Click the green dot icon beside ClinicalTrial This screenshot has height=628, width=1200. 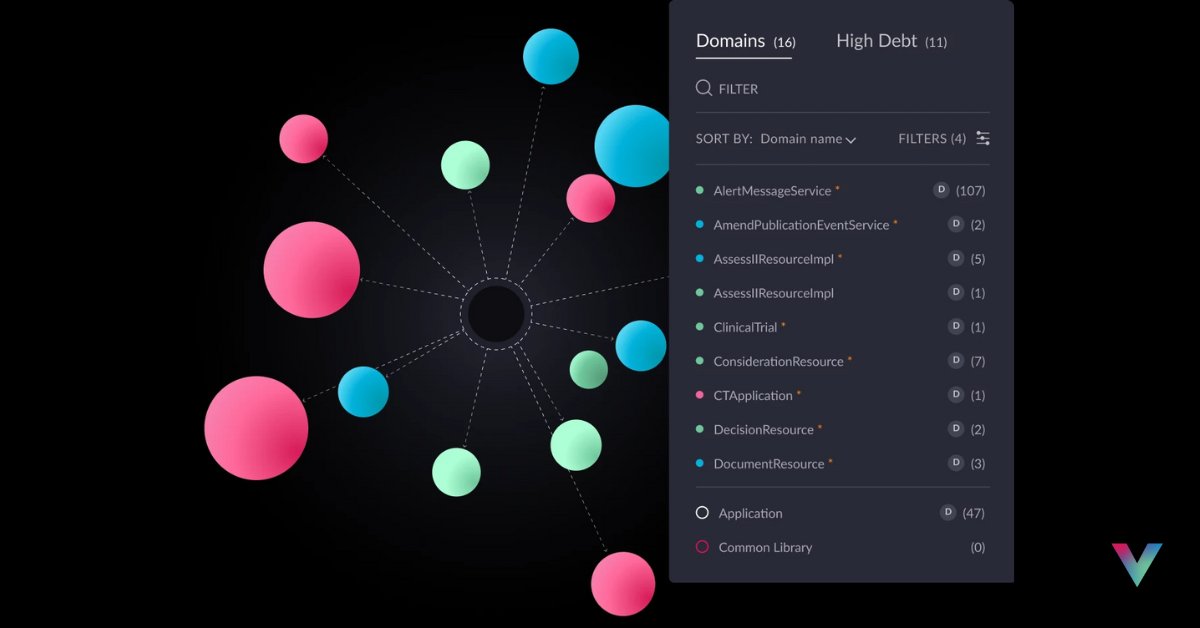(702, 326)
